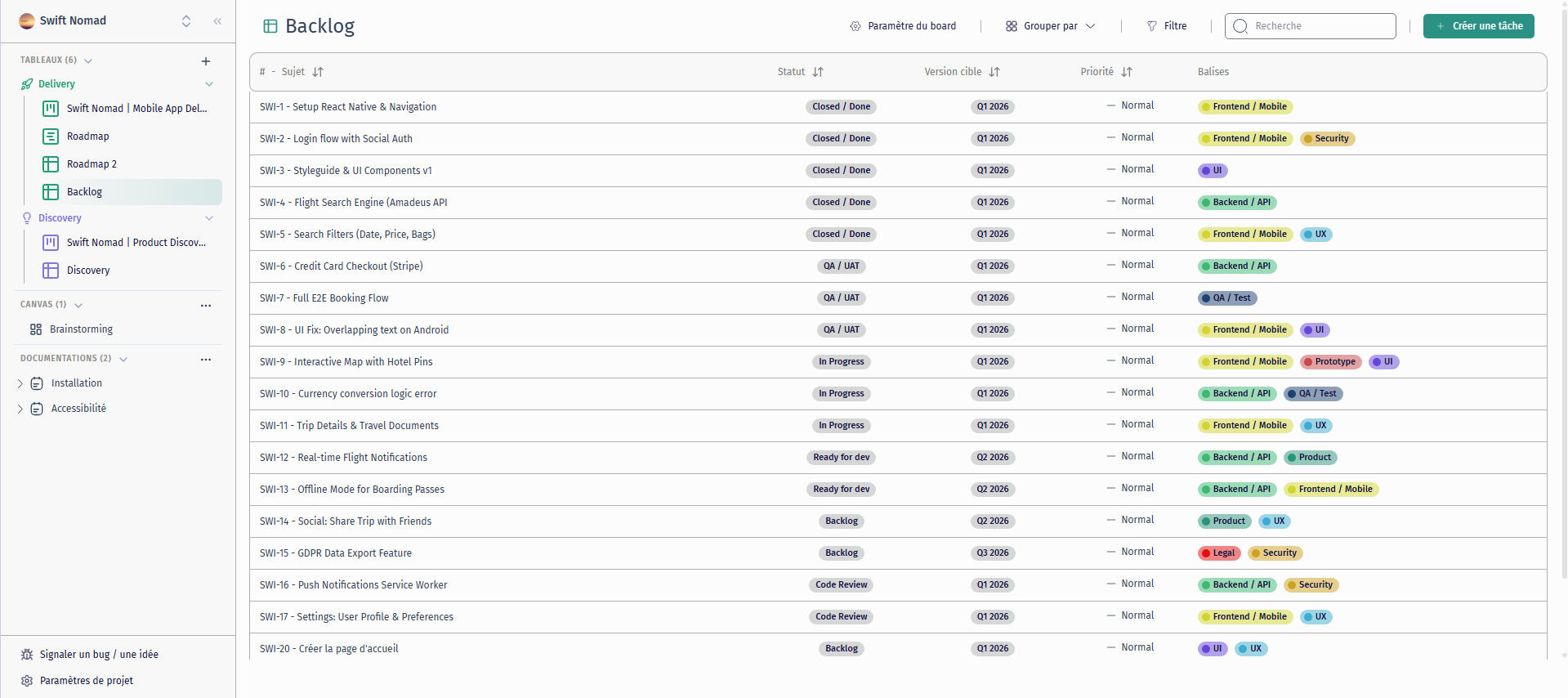
Task: Click the Swift Nomad Mobile App kanban icon
Action: coord(51,109)
